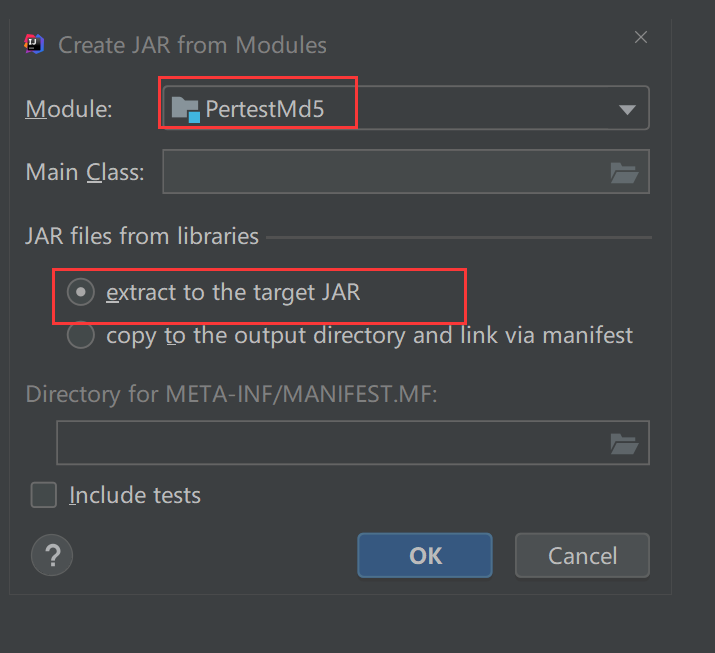
Task: Click the 'Module:' label
Action: pos(68,109)
